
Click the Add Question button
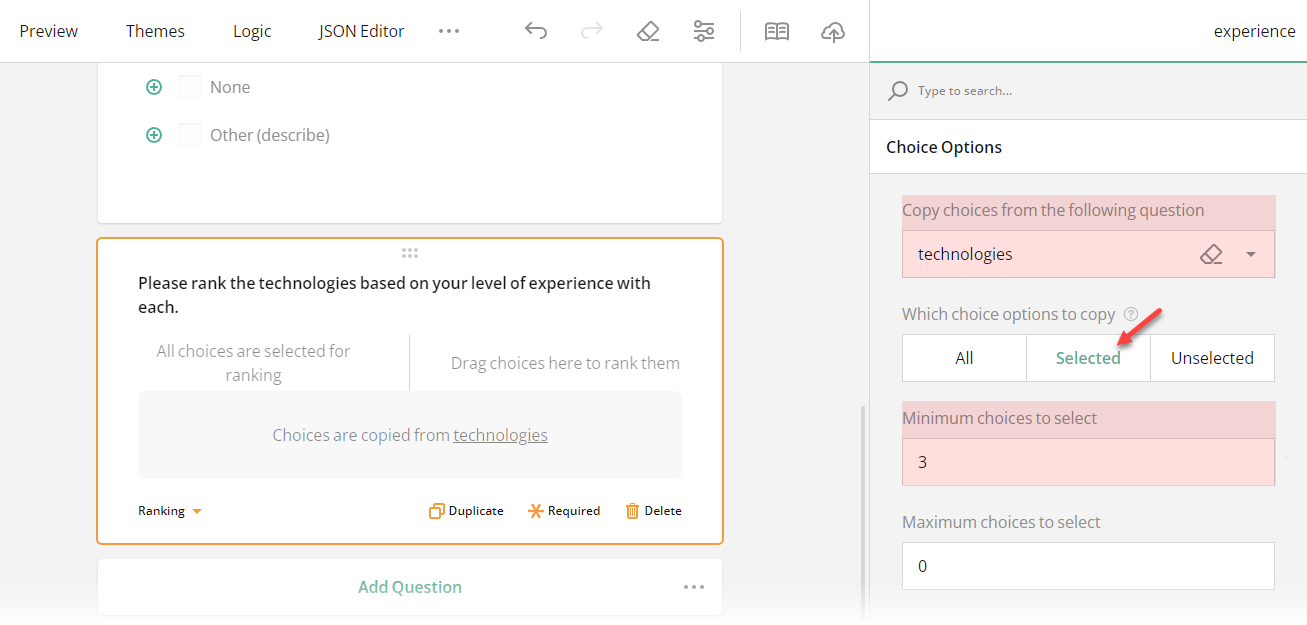tap(409, 587)
